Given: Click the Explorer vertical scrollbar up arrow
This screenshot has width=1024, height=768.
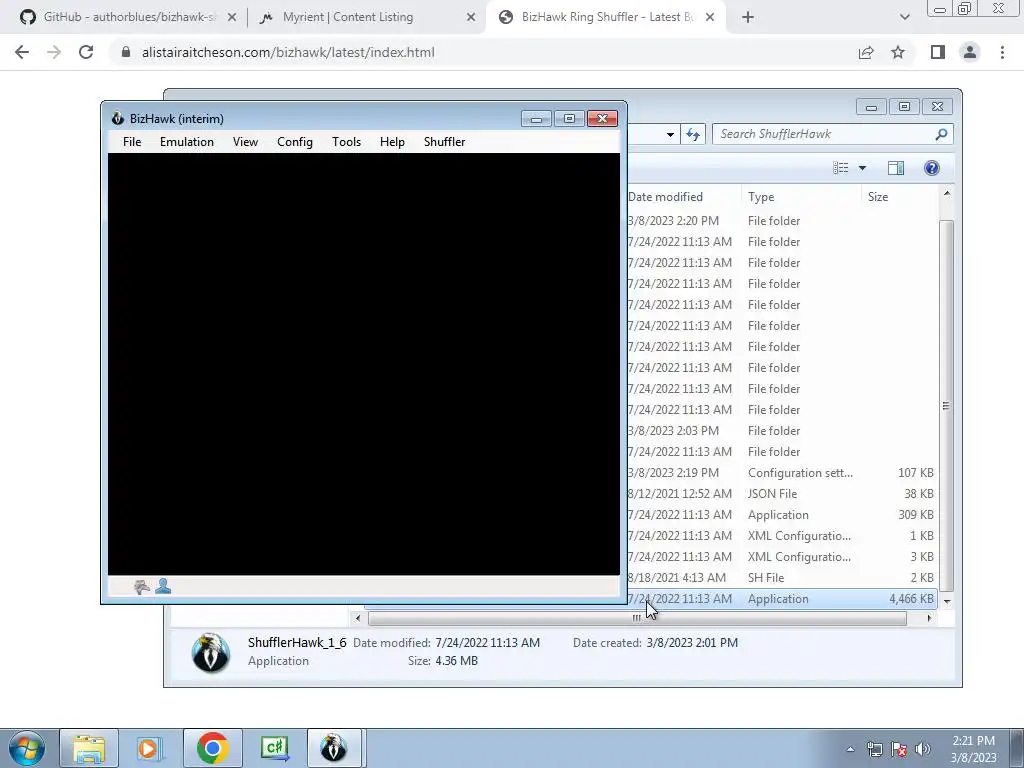Looking at the screenshot, I should tap(947, 194).
